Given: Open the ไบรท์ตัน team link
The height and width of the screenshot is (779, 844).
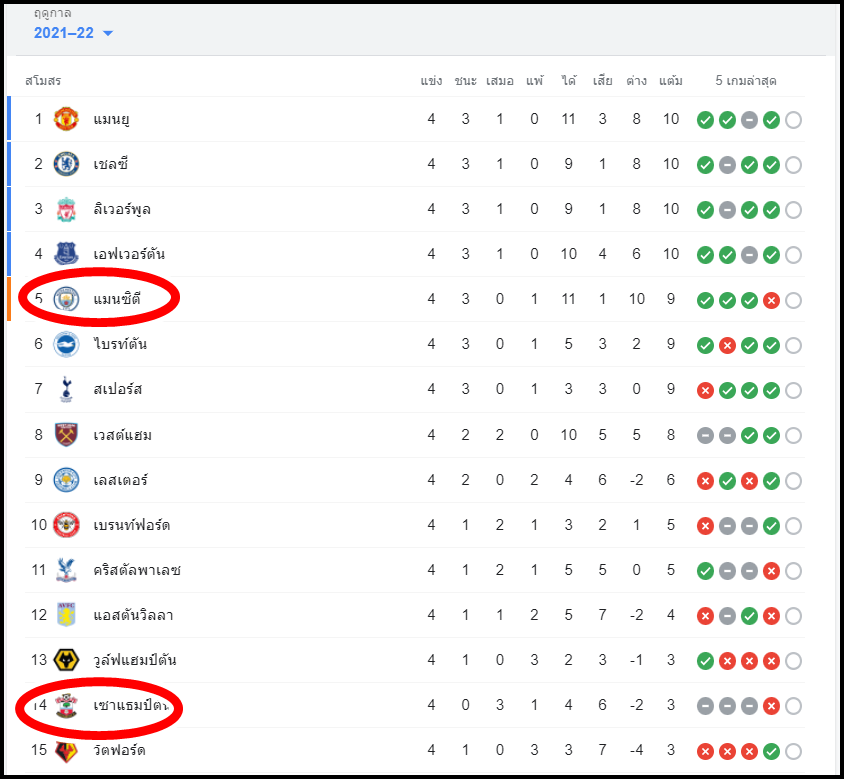Looking at the screenshot, I should pos(120,344).
